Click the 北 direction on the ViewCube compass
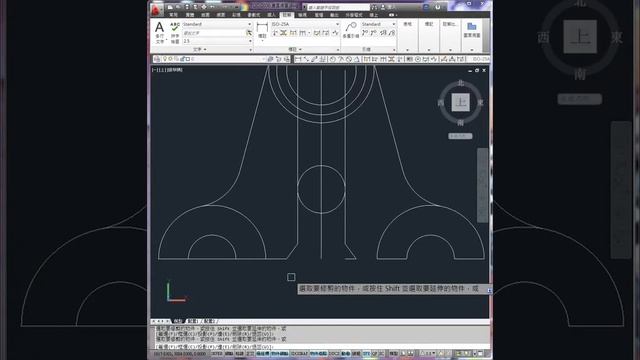The width and height of the screenshot is (640, 360). [461, 83]
